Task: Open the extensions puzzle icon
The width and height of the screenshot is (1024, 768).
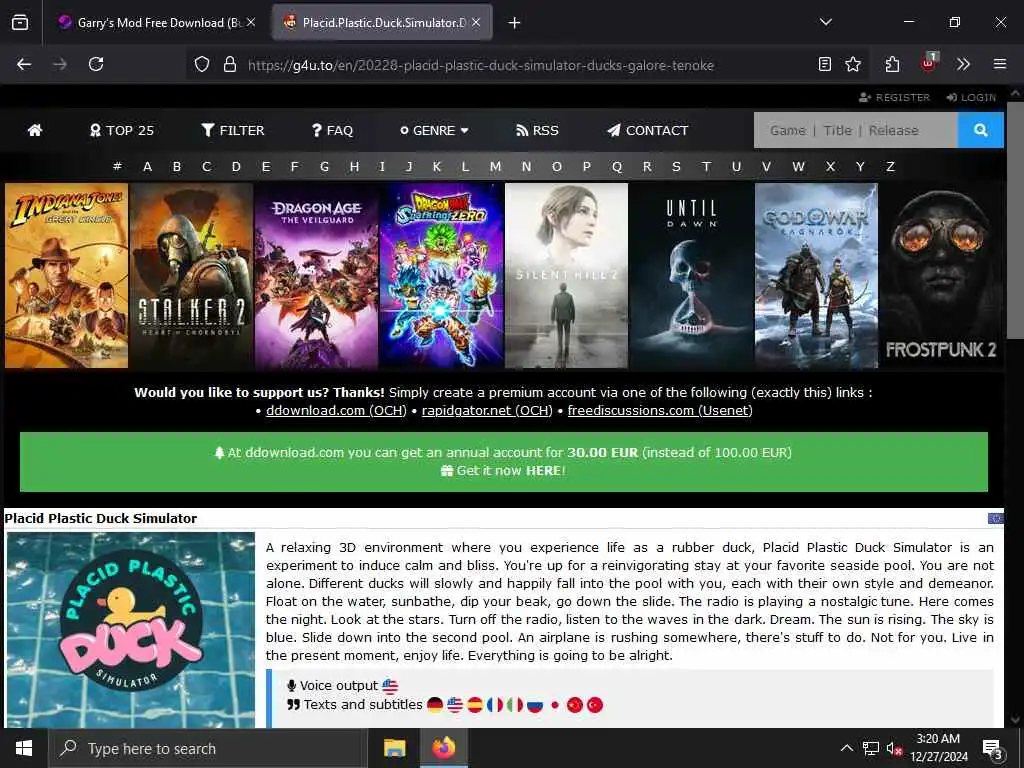Action: (892, 64)
